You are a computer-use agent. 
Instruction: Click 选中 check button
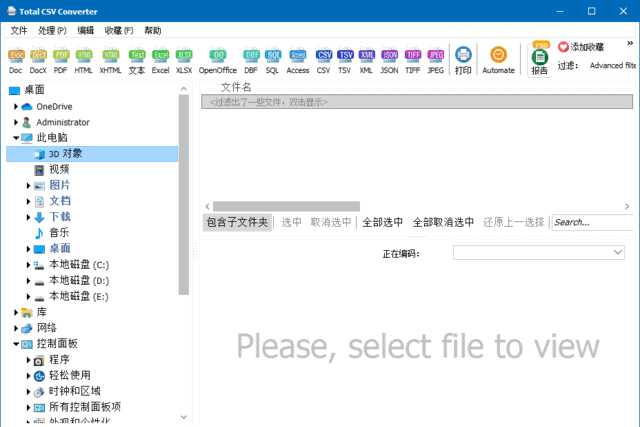(x=291, y=222)
